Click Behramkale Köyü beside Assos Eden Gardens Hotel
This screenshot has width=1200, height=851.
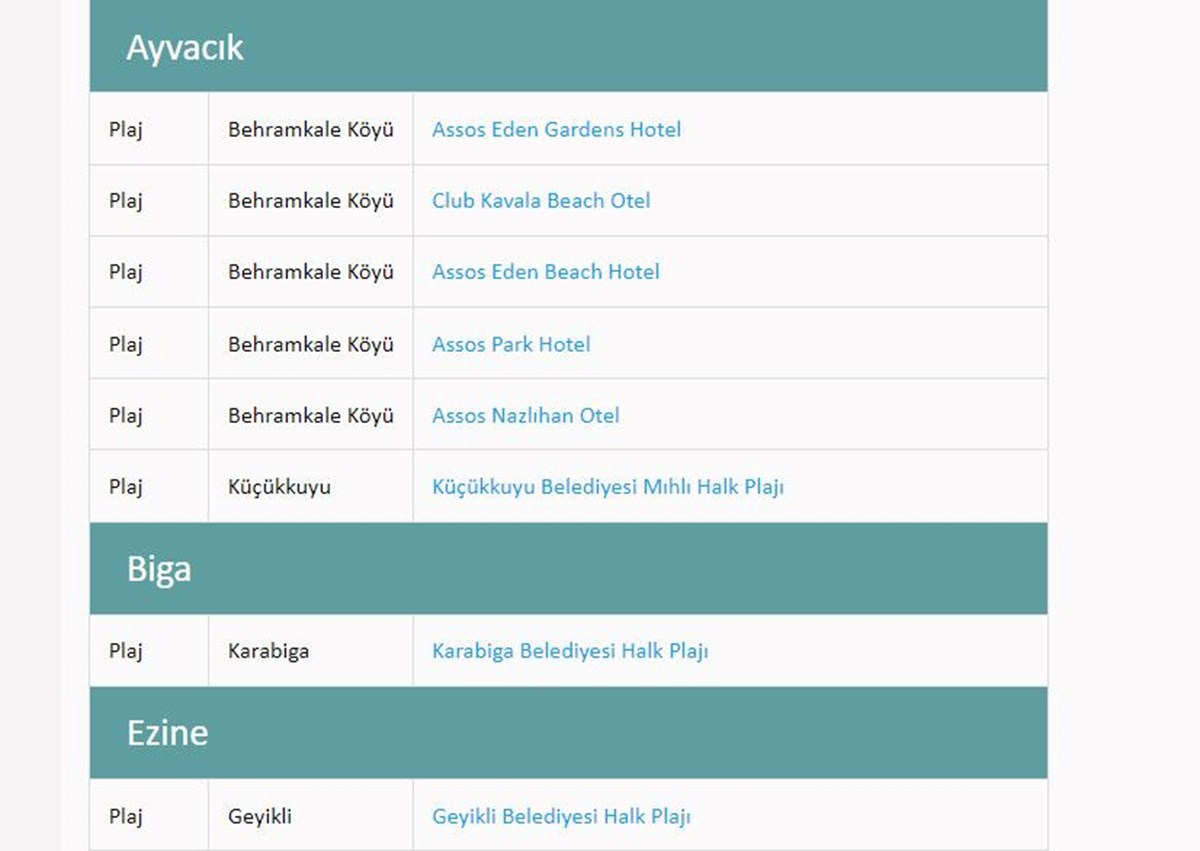311,129
